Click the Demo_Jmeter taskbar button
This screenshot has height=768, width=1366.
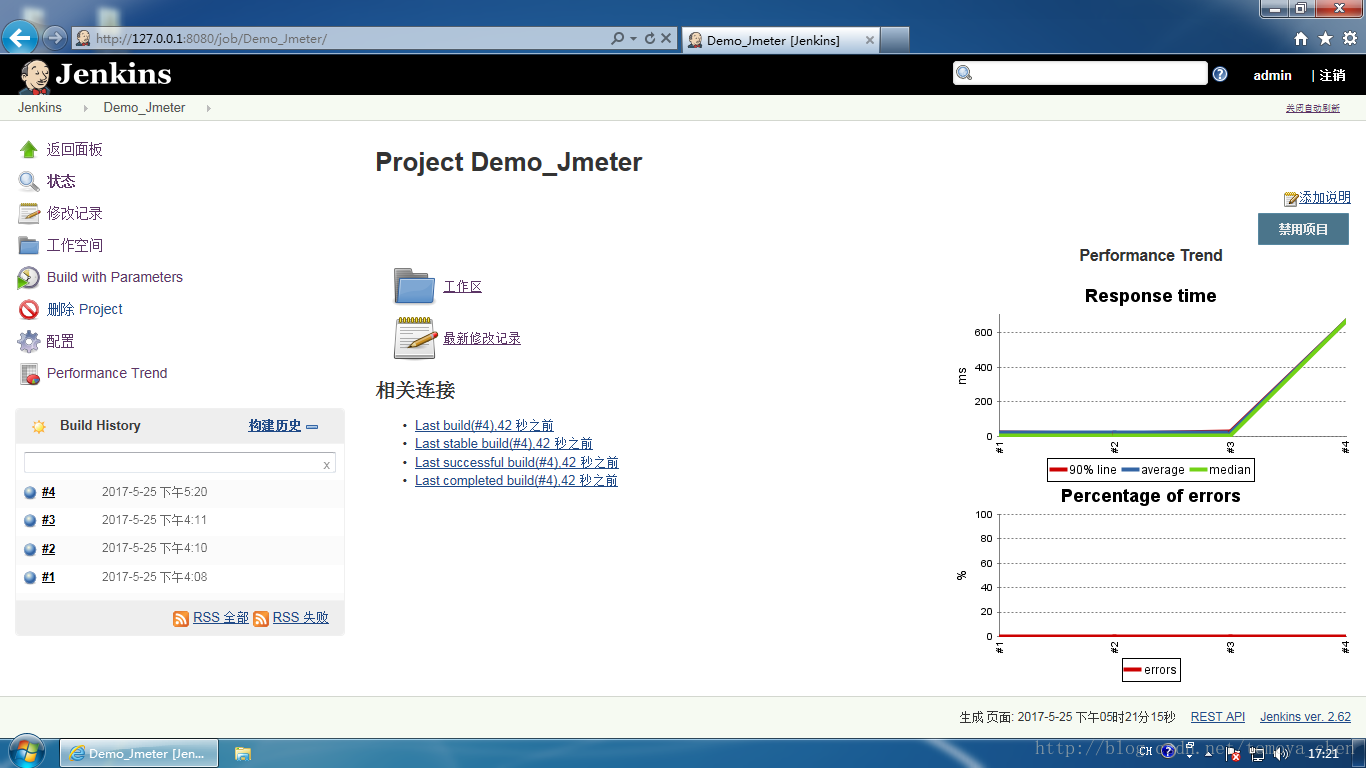pyautogui.click(x=139, y=754)
